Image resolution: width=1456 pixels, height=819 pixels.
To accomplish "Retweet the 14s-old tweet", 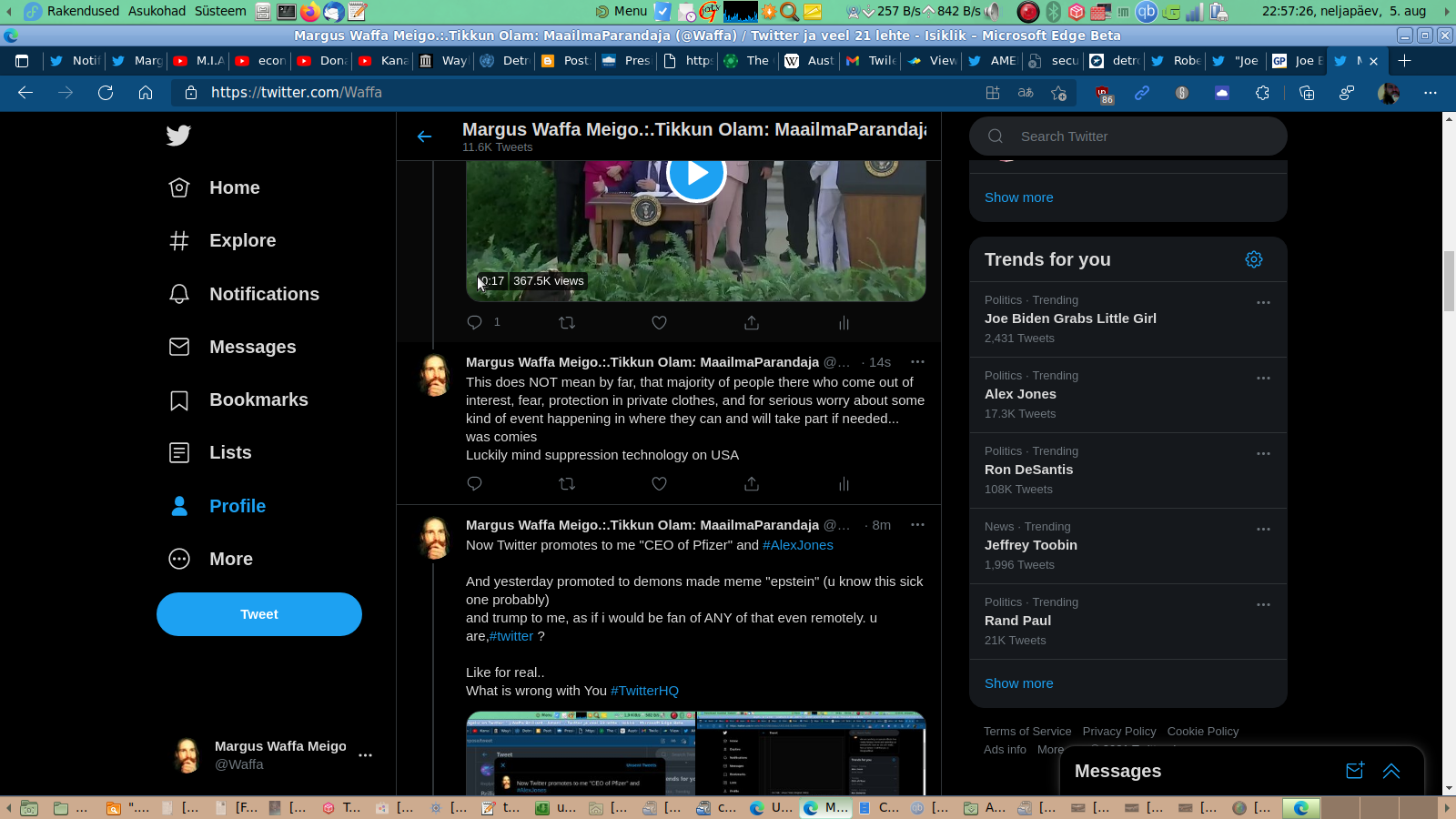I will pos(566,484).
